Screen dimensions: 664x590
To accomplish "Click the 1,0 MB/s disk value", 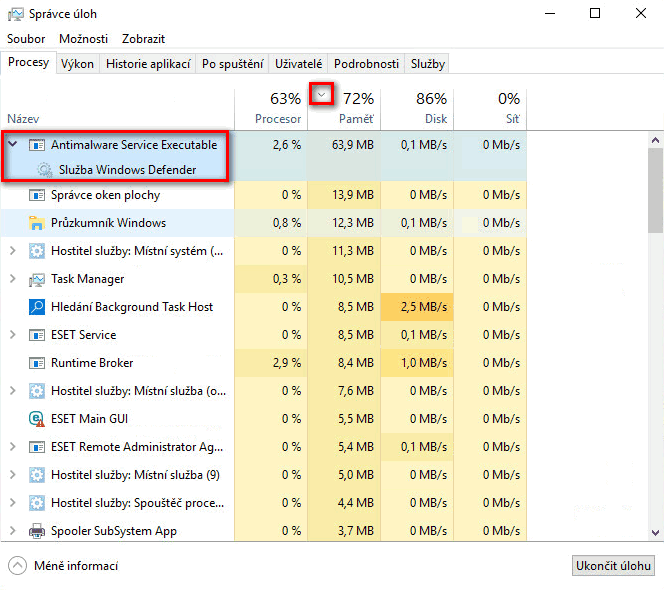I will point(424,363).
